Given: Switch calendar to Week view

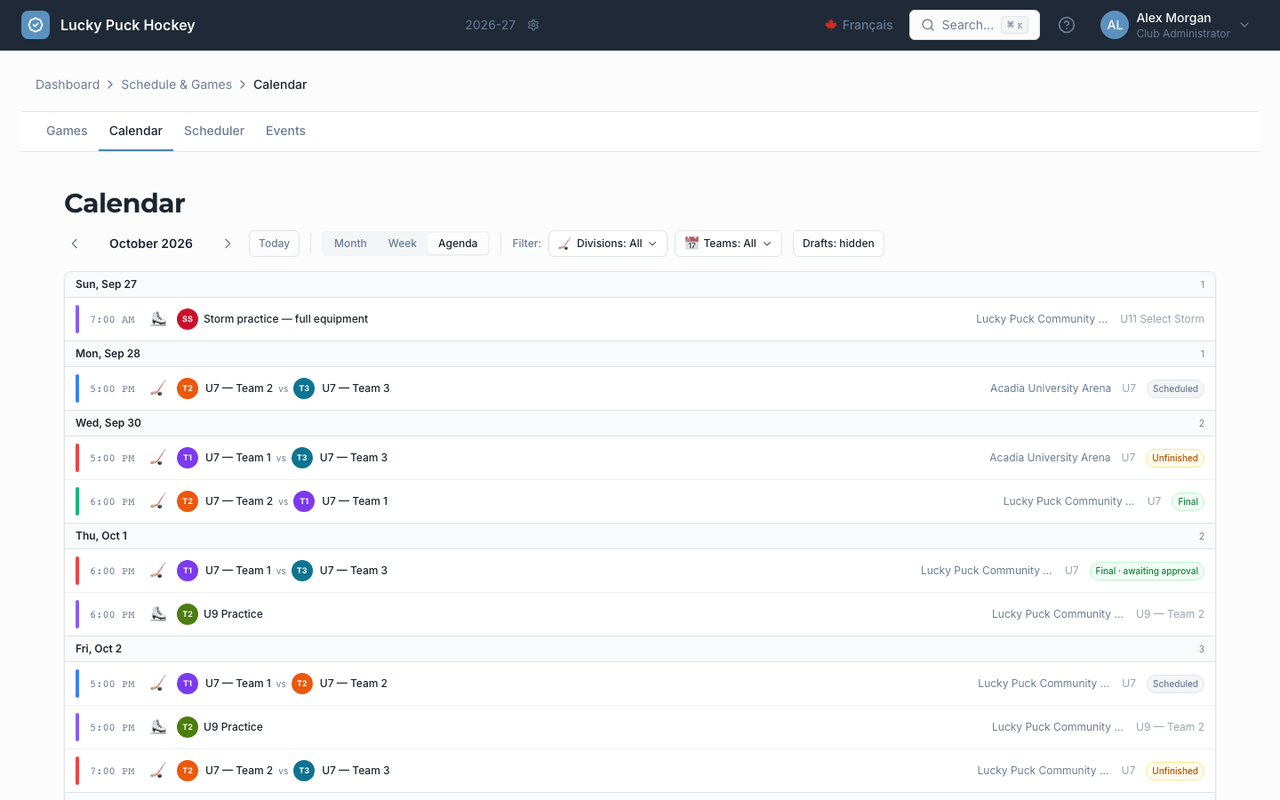Looking at the screenshot, I should point(402,243).
